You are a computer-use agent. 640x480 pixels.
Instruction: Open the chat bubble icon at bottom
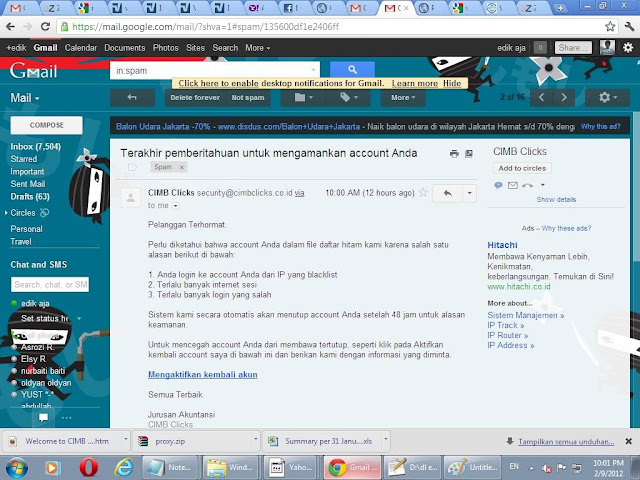click(x=43, y=418)
